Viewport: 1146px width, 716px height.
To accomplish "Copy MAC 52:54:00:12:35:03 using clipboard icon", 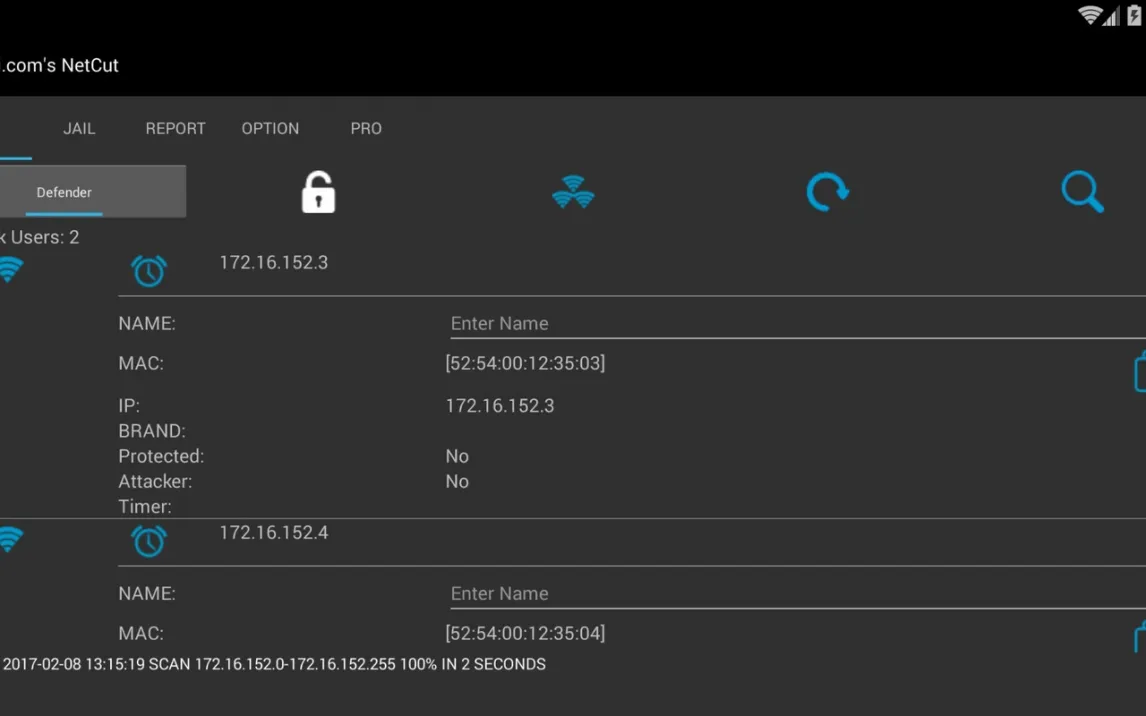I will tap(1138, 372).
